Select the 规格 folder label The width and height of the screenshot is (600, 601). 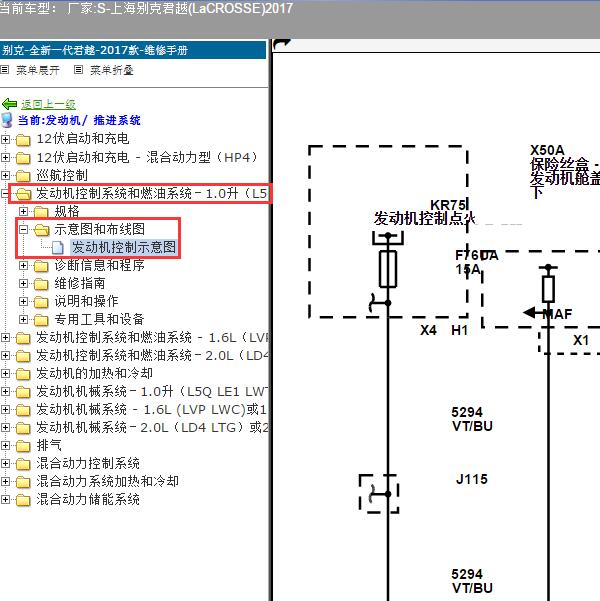tap(67, 211)
